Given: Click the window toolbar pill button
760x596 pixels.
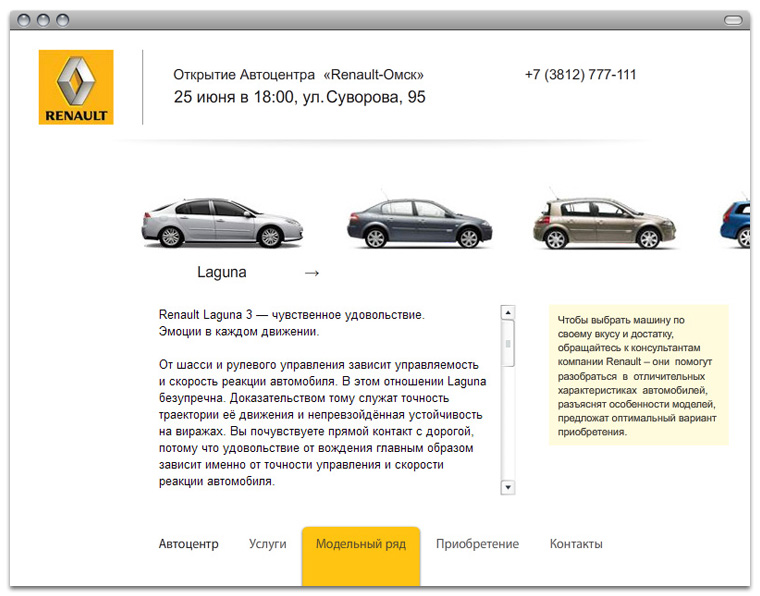Looking at the screenshot, I should pyautogui.click(x=733, y=20).
